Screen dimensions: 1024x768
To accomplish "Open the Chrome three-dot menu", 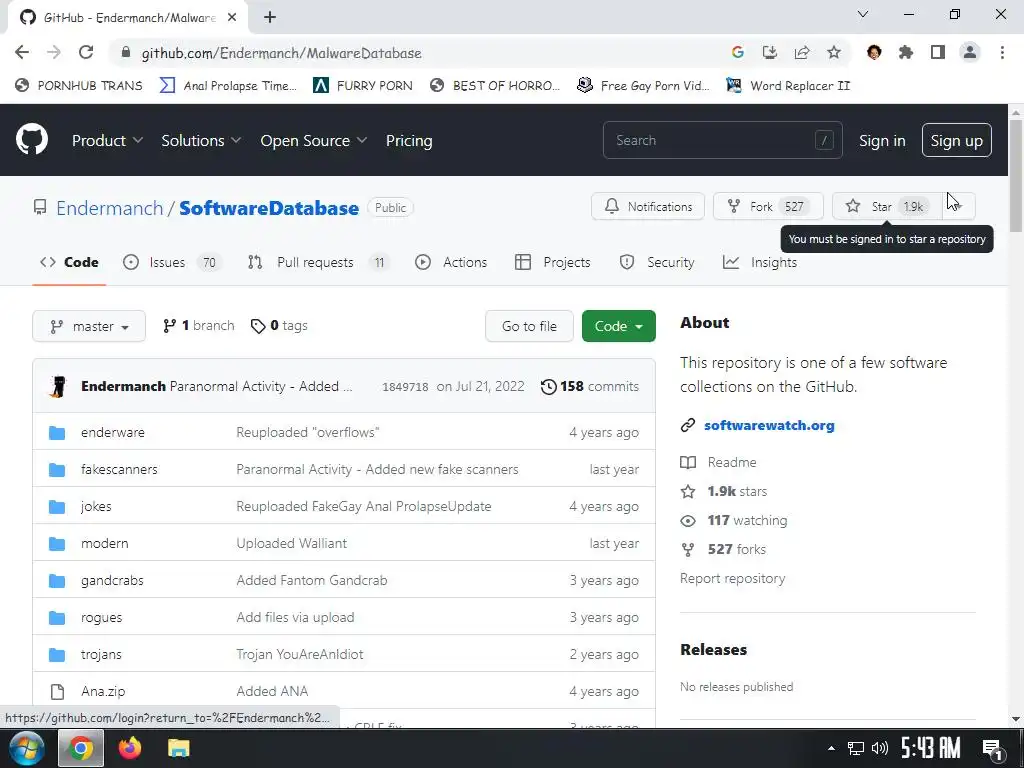I will [x=1002, y=52].
